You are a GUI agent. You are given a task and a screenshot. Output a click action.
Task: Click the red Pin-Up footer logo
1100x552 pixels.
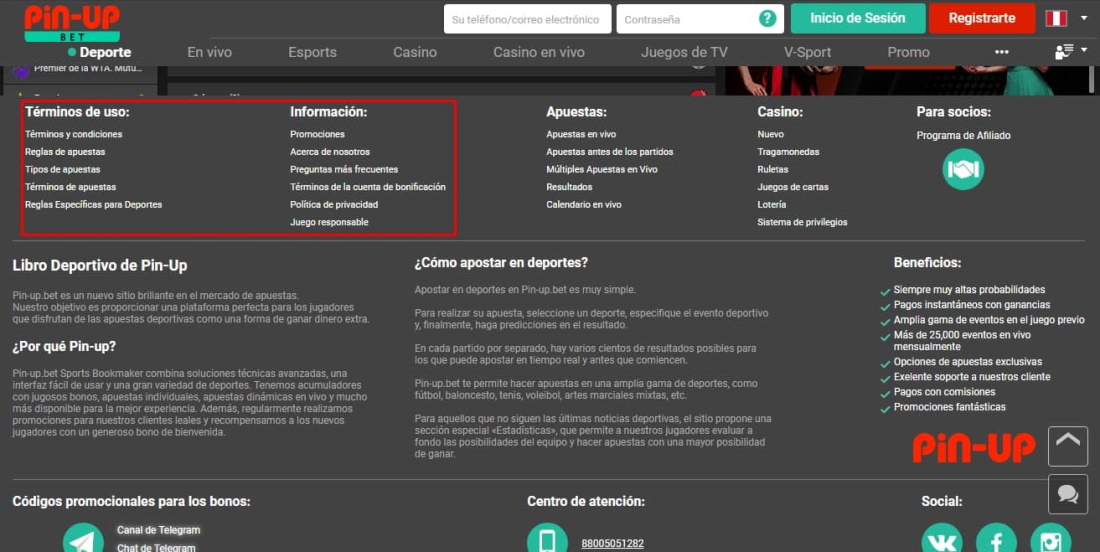(x=974, y=447)
